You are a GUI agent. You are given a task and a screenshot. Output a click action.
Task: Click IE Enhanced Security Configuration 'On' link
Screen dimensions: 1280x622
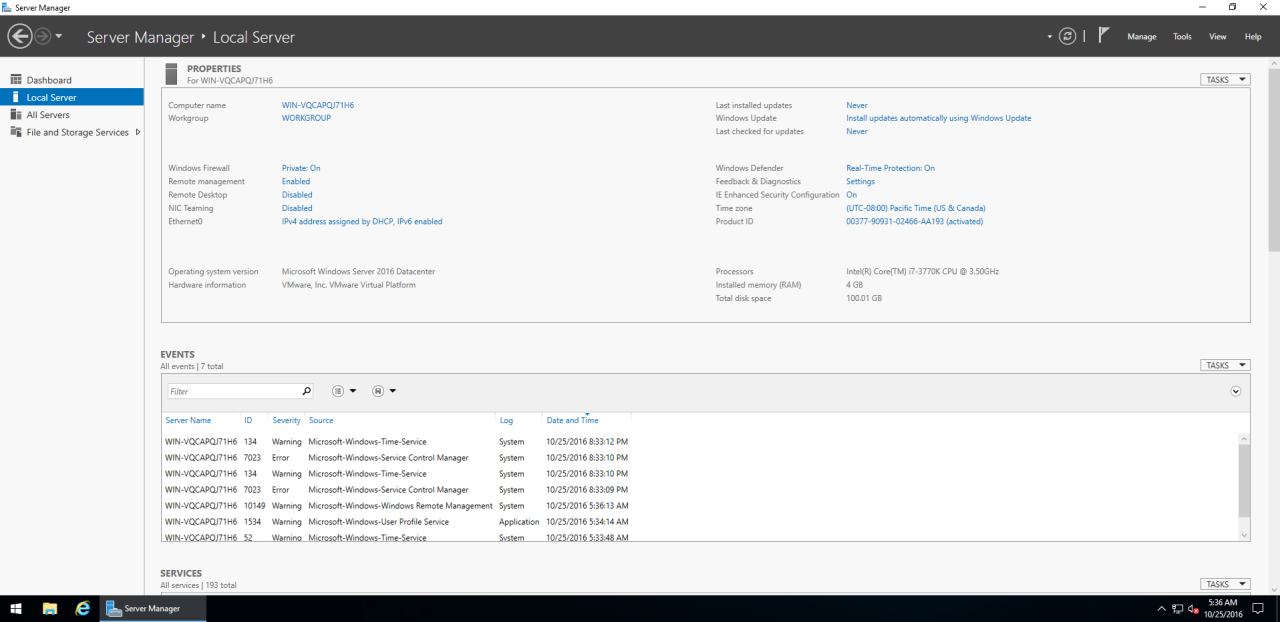tap(851, 195)
